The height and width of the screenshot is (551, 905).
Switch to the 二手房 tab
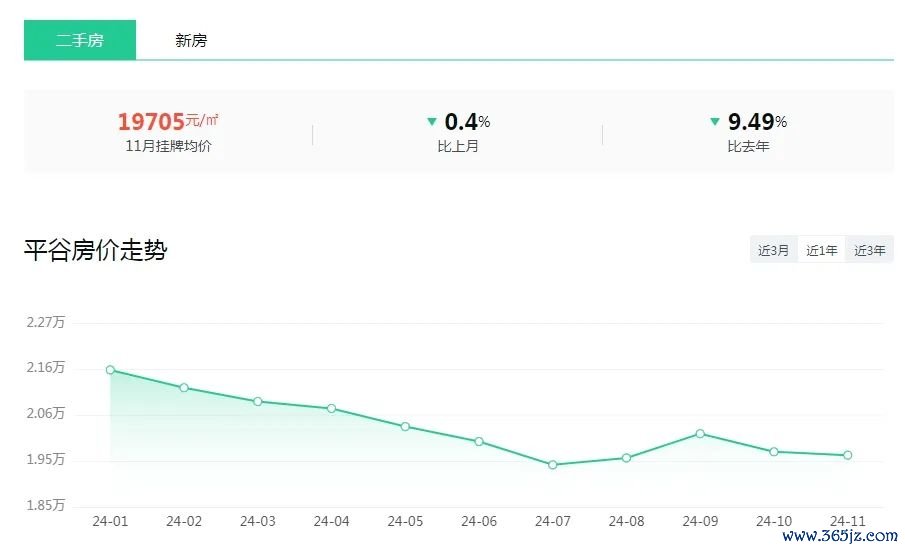[x=80, y=40]
